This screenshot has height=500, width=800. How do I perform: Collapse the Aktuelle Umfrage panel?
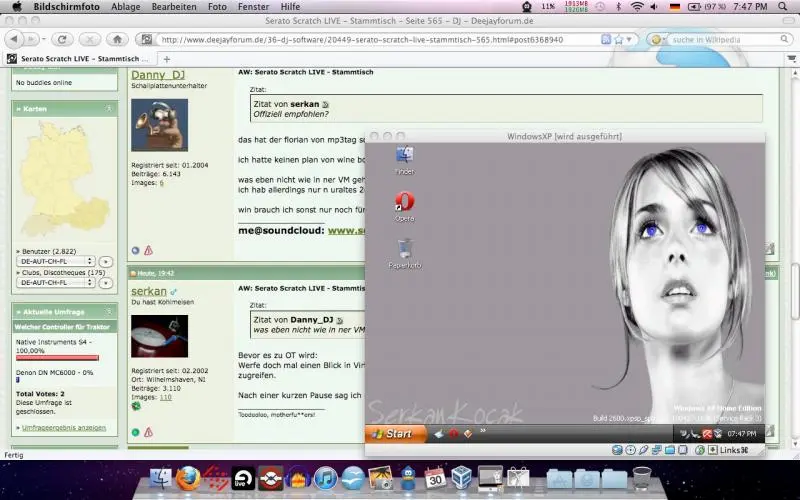108,312
